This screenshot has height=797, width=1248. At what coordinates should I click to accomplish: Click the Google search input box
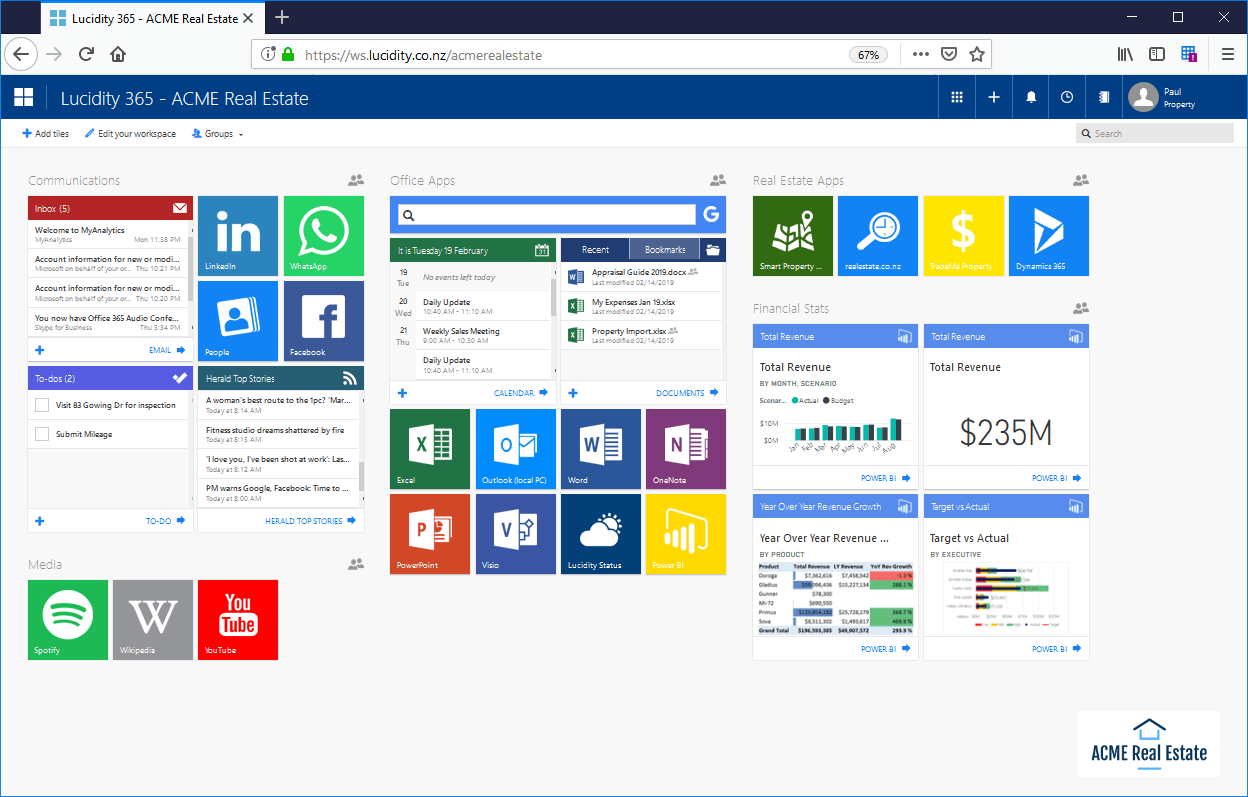point(546,214)
